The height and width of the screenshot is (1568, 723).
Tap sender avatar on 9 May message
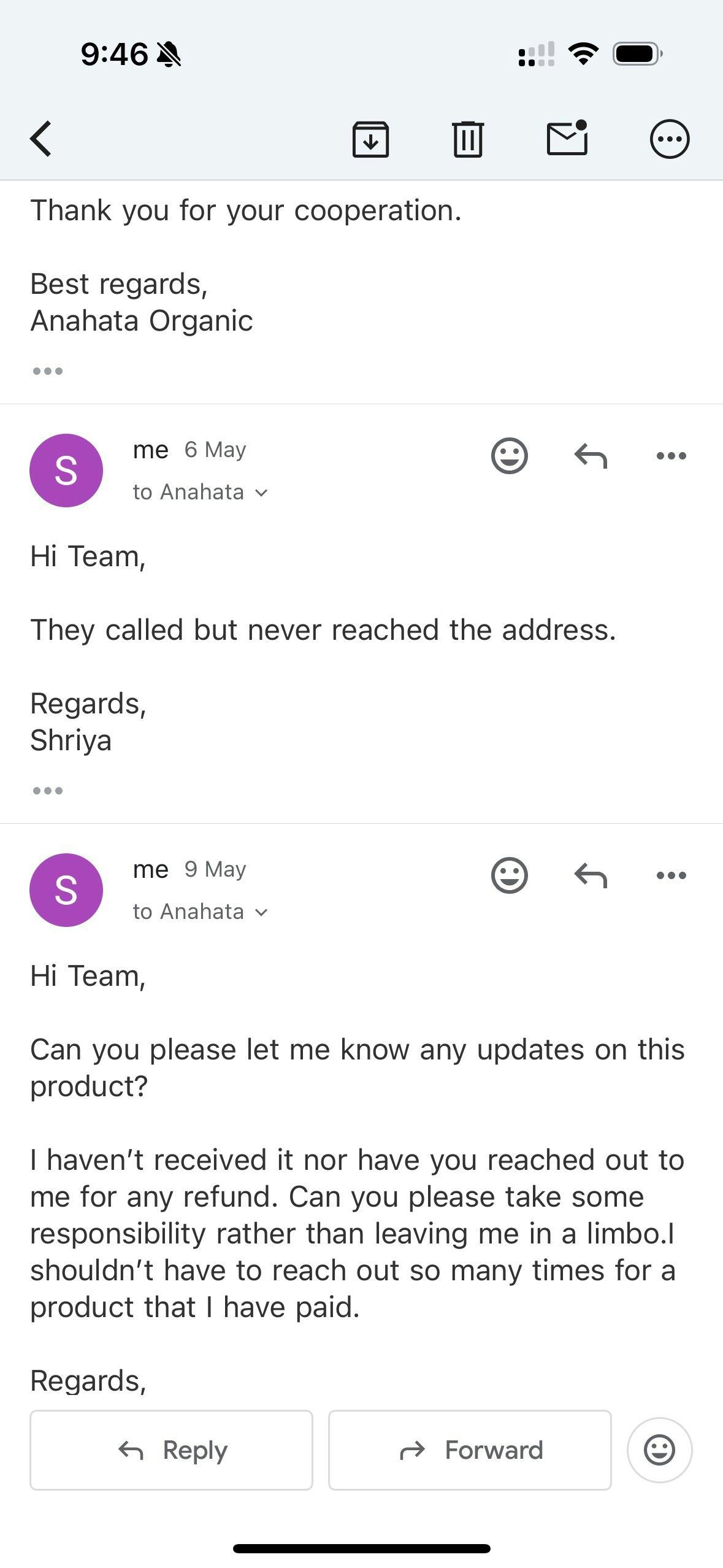[x=66, y=890]
